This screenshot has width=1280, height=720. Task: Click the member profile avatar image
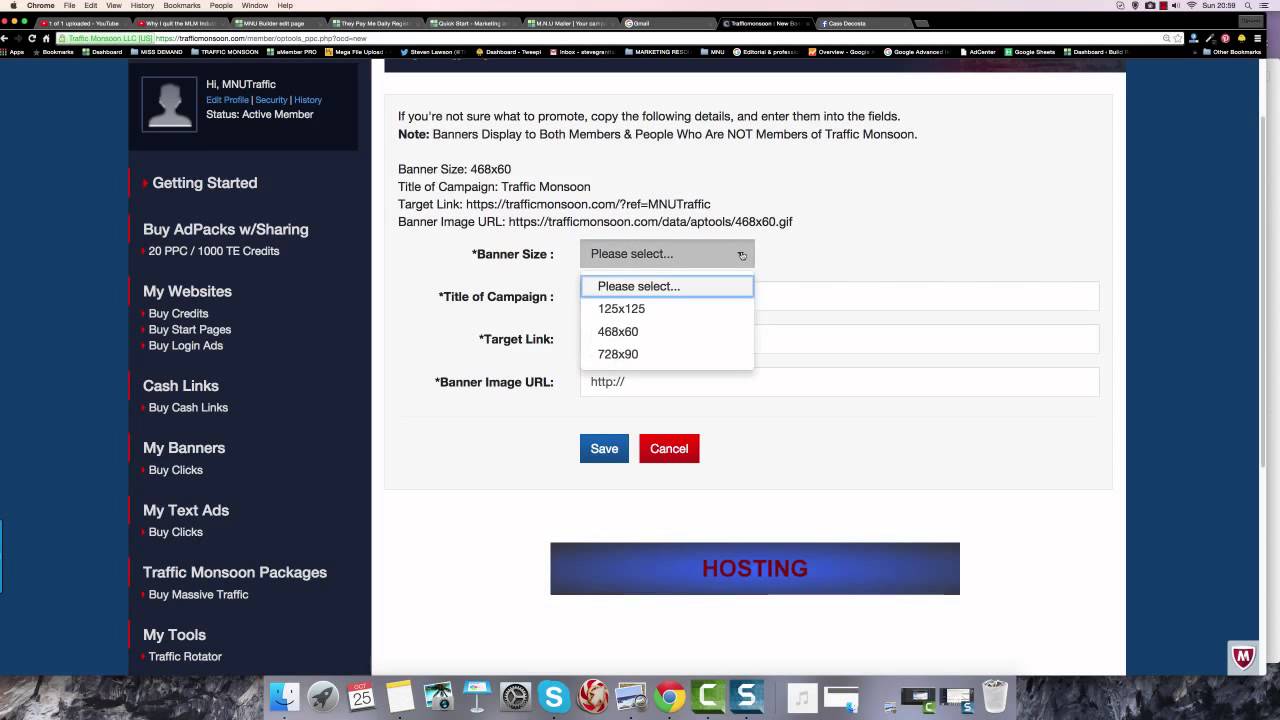pos(169,103)
